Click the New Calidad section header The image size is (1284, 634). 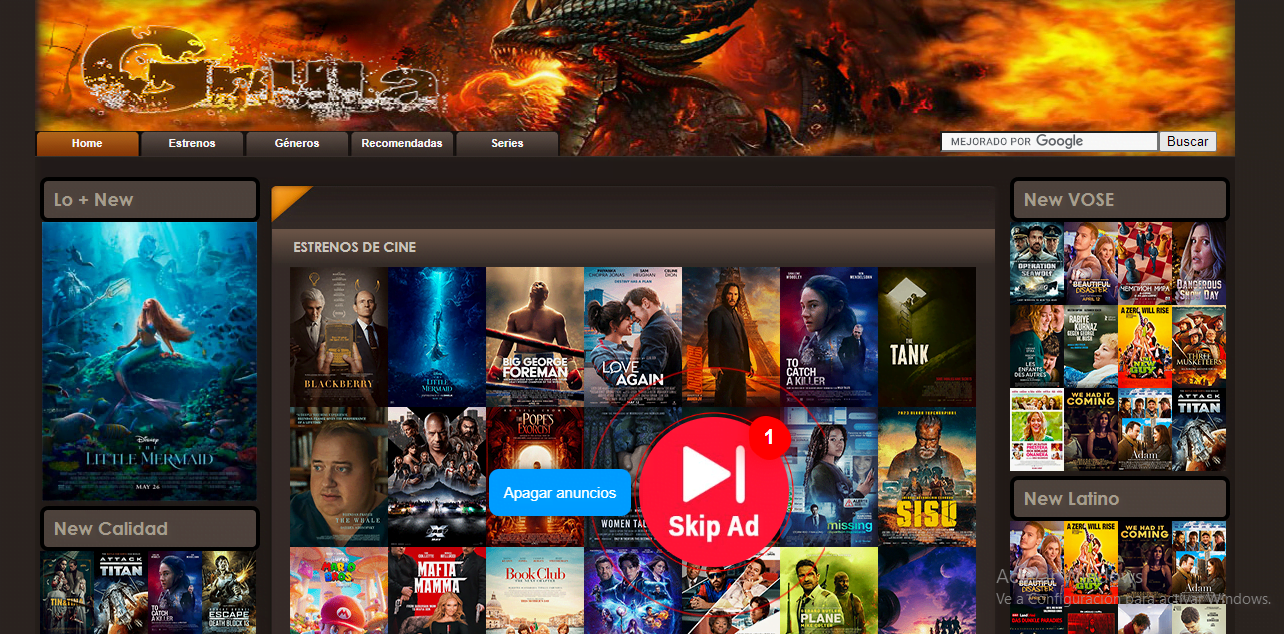coord(149,529)
